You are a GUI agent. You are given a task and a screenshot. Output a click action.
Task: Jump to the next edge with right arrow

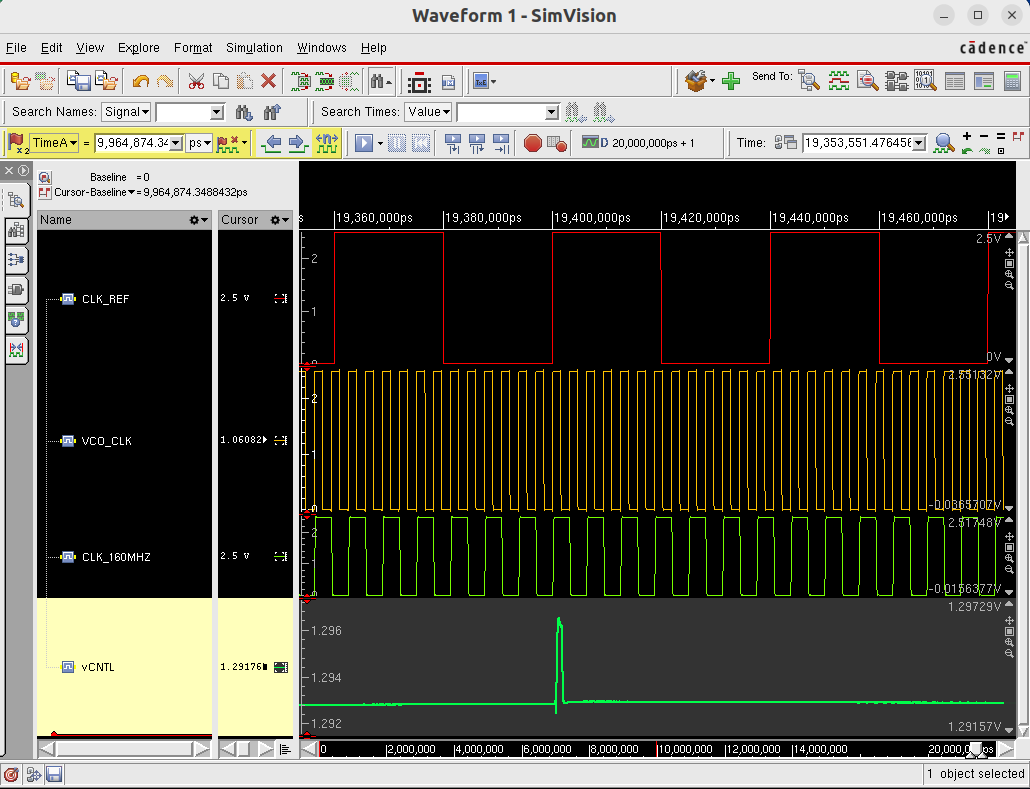point(296,143)
